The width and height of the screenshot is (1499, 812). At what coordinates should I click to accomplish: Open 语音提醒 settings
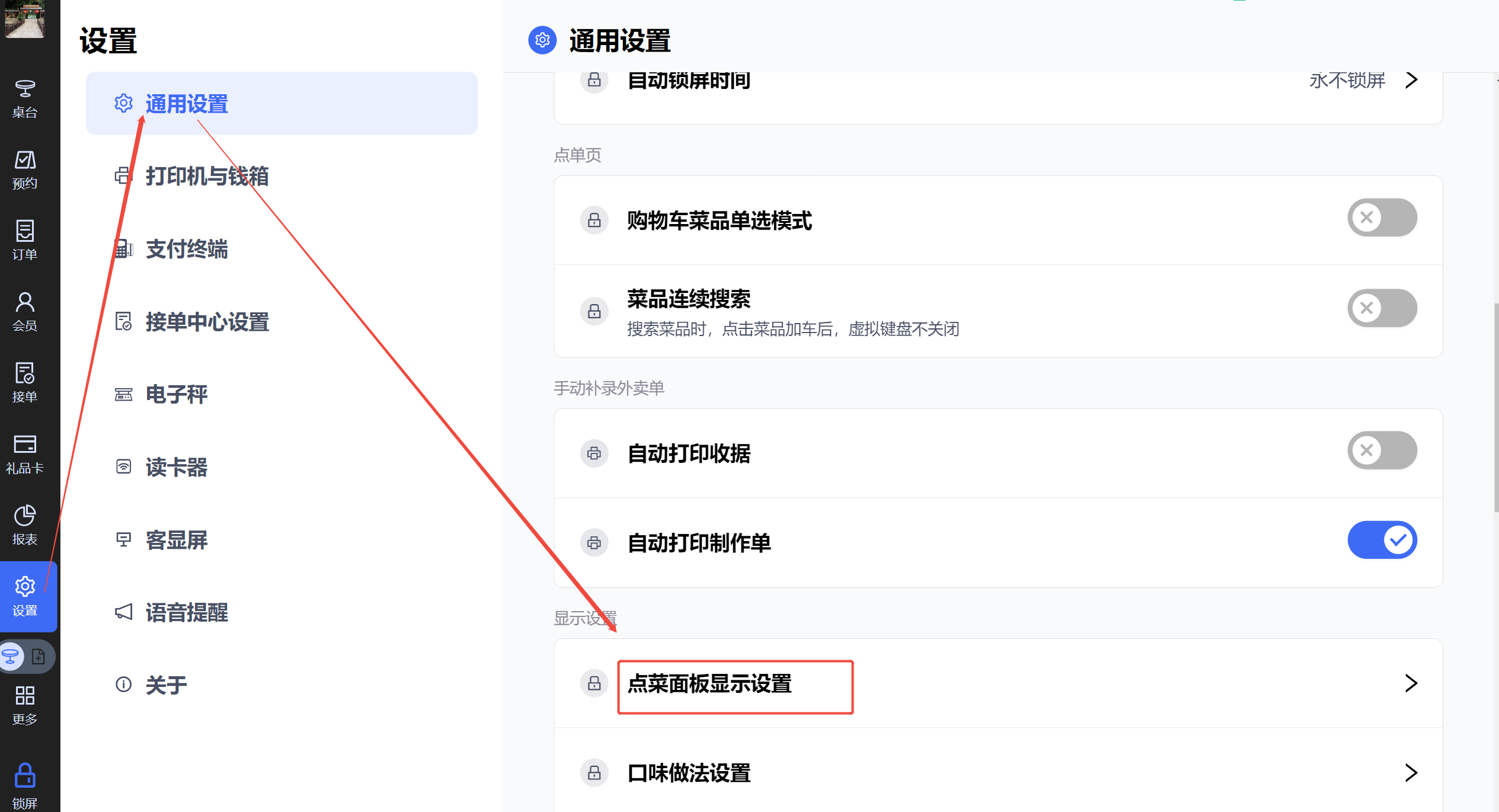[282, 612]
